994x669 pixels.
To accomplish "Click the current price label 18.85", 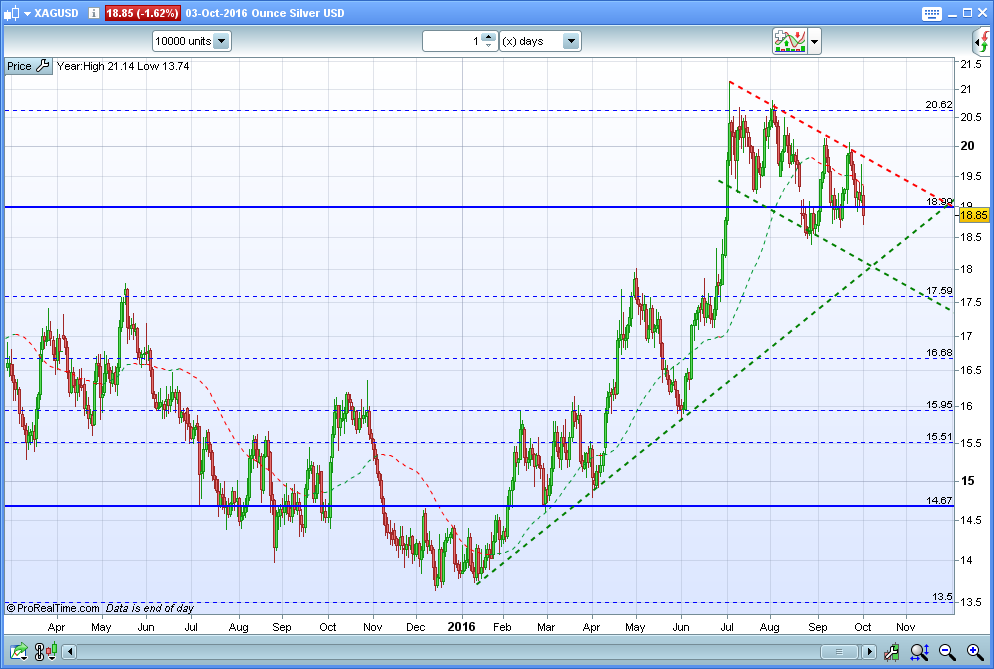I will 973,215.
